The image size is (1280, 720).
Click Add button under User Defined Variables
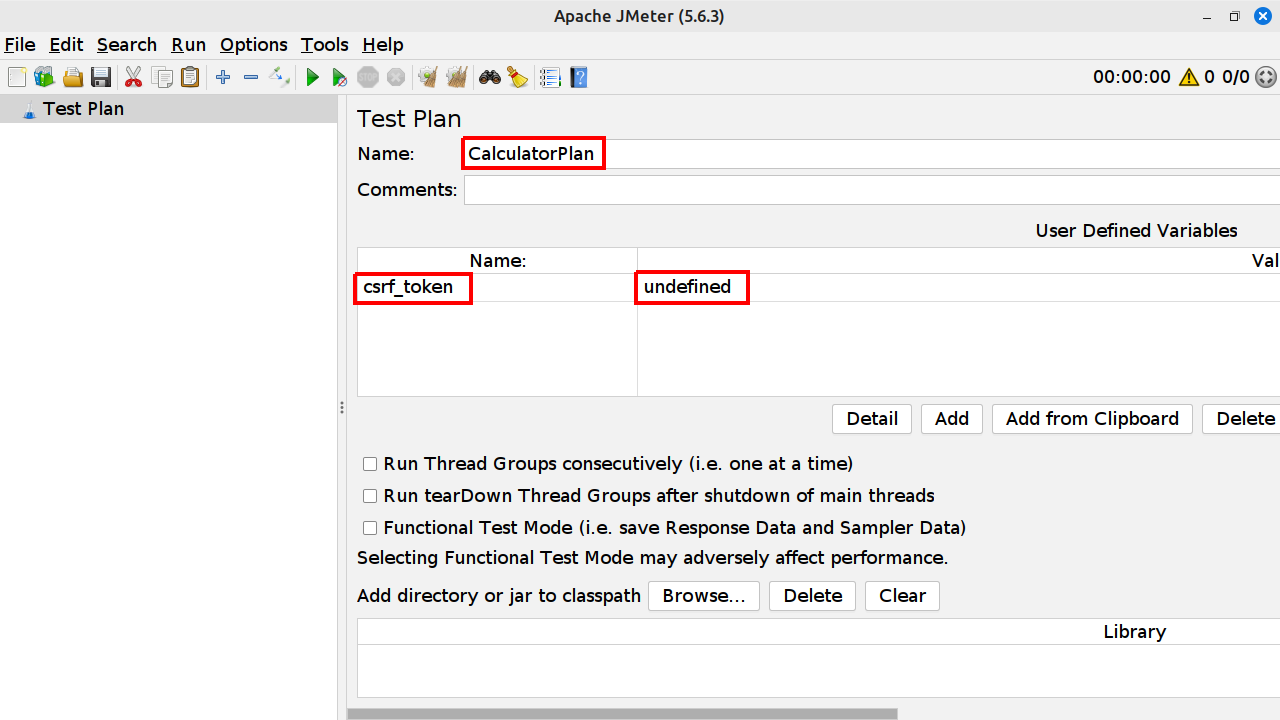[x=952, y=419]
